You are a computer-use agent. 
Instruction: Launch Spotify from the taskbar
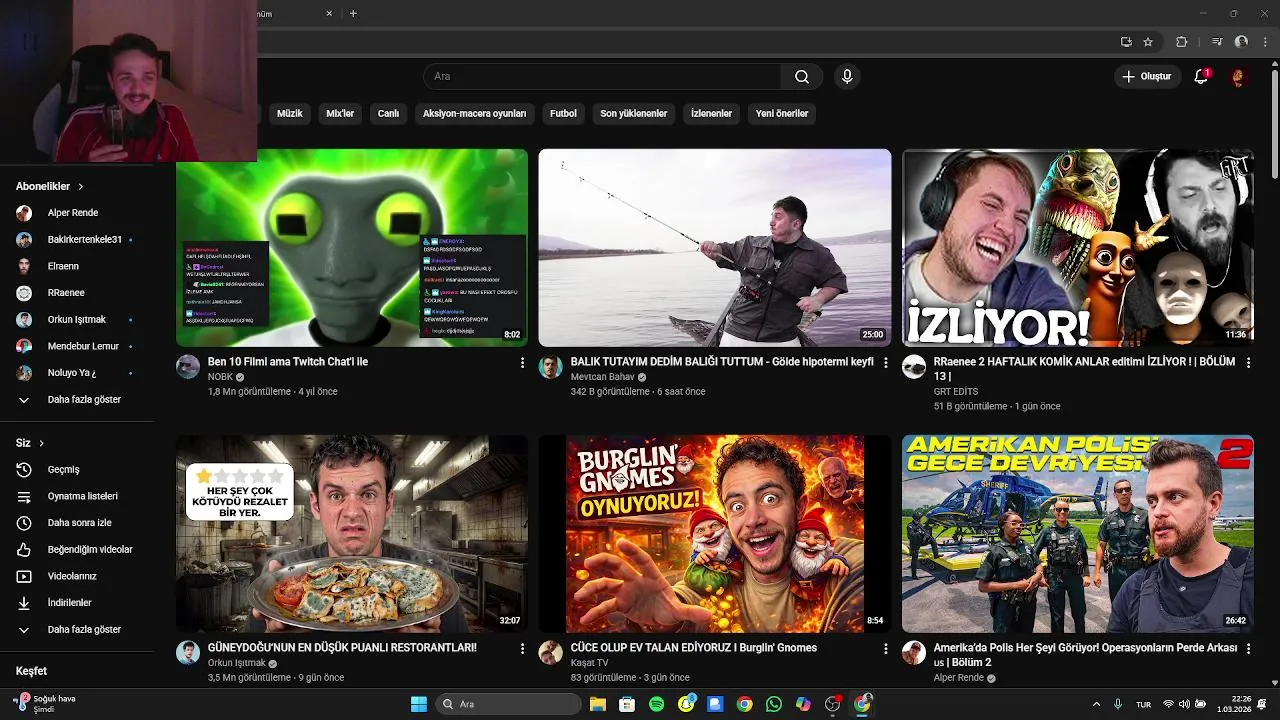[656, 704]
